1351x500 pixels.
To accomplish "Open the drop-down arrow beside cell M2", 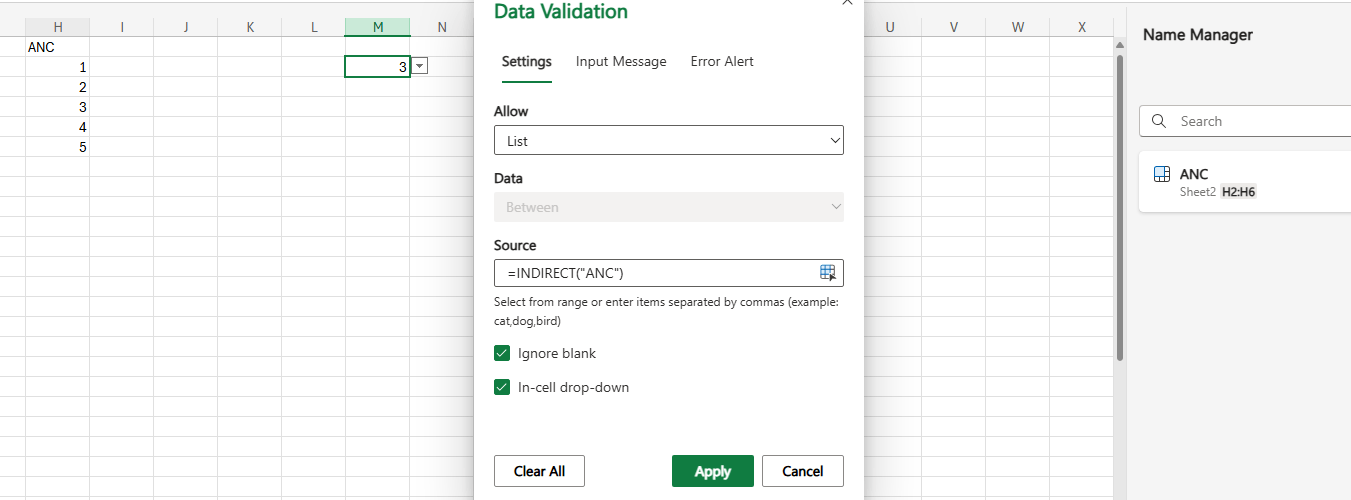I will click(x=420, y=66).
